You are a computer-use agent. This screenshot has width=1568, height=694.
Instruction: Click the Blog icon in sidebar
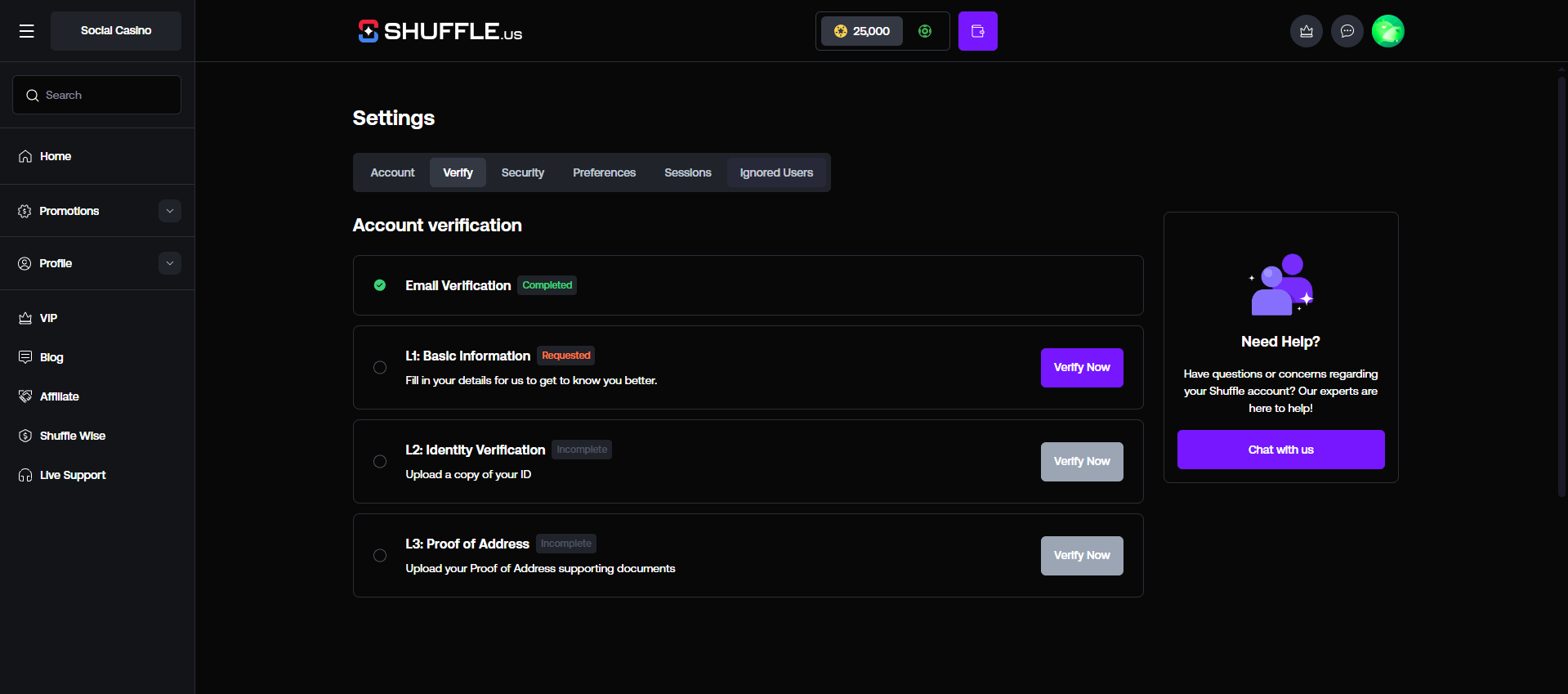(25, 357)
